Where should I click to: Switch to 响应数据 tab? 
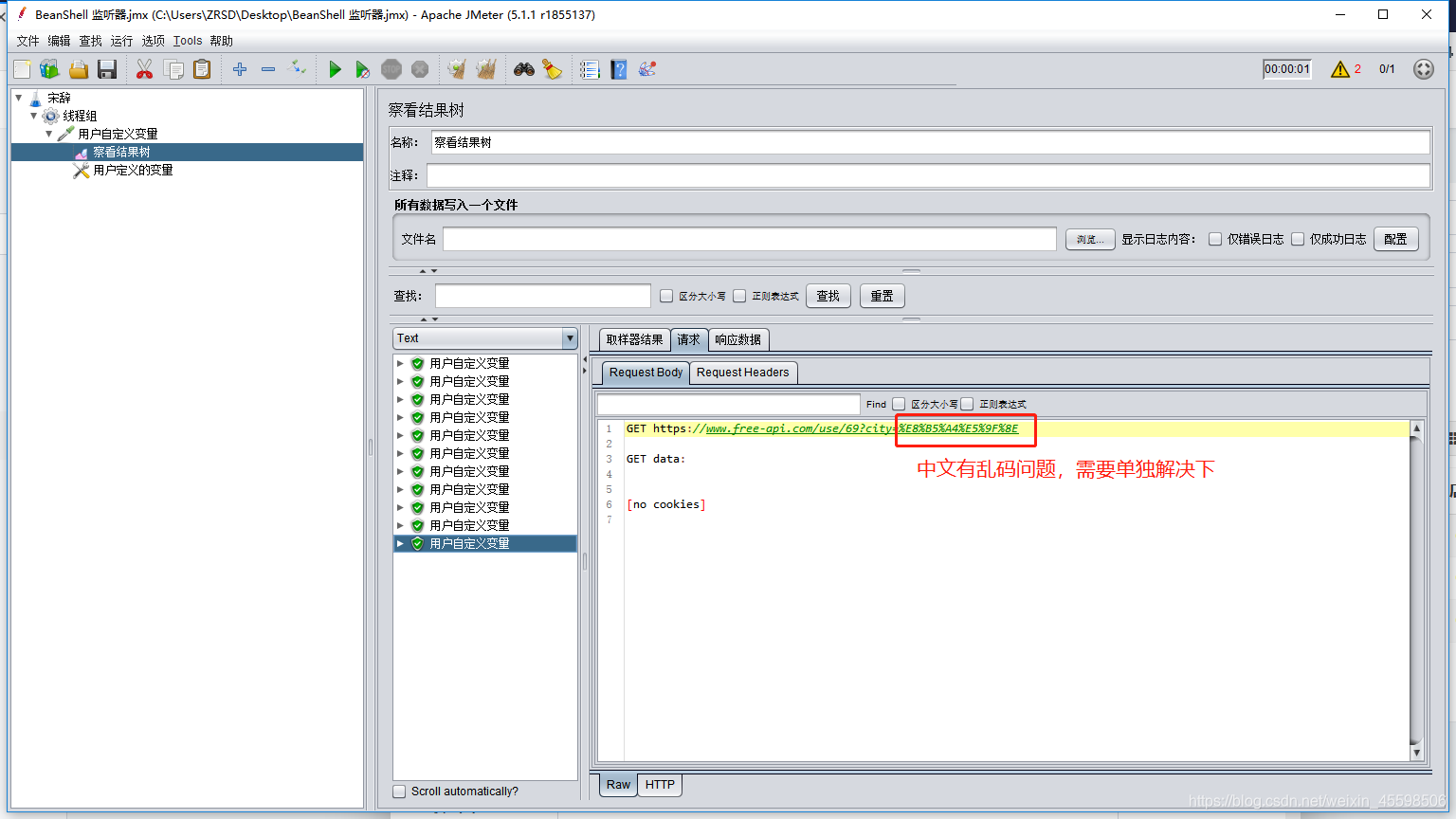[737, 339]
